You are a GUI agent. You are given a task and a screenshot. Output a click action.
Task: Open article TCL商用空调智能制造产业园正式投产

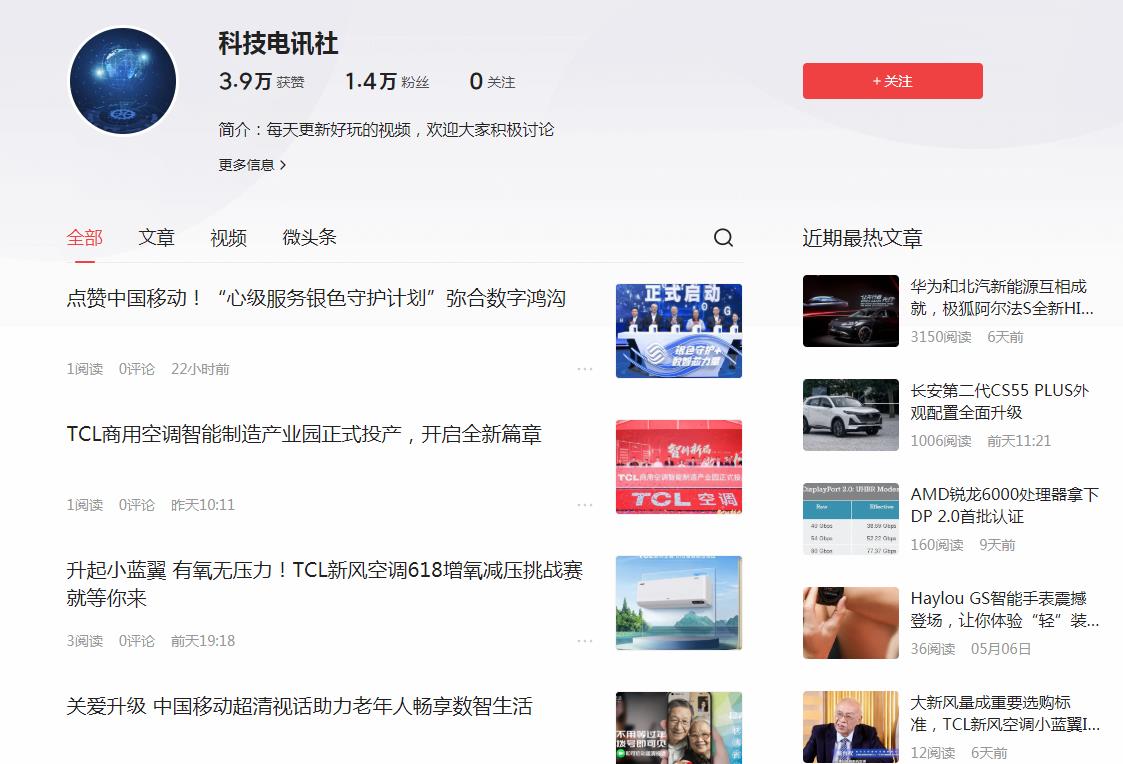click(x=304, y=434)
